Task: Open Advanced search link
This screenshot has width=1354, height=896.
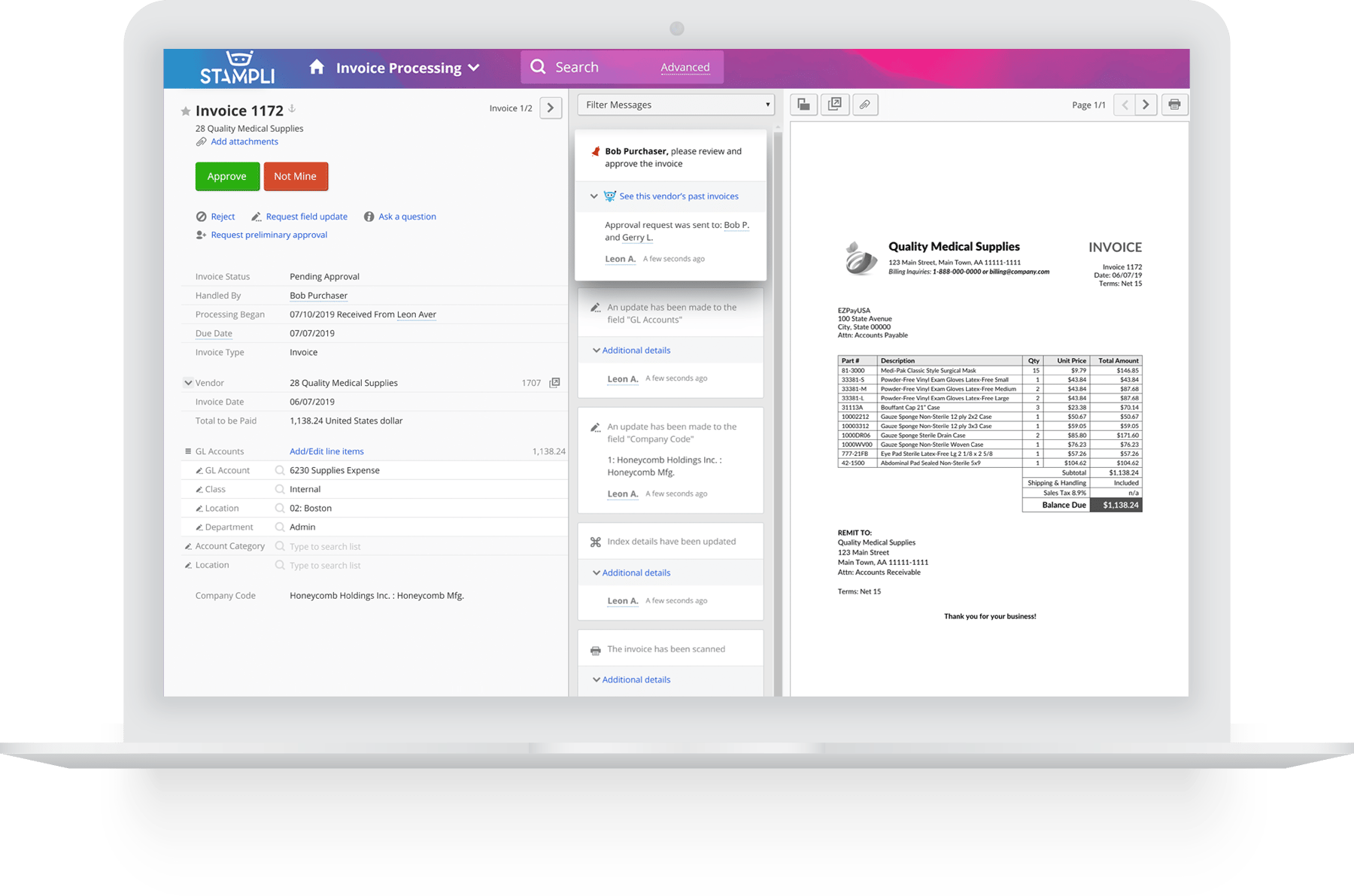Action: [x=685, y=67]
